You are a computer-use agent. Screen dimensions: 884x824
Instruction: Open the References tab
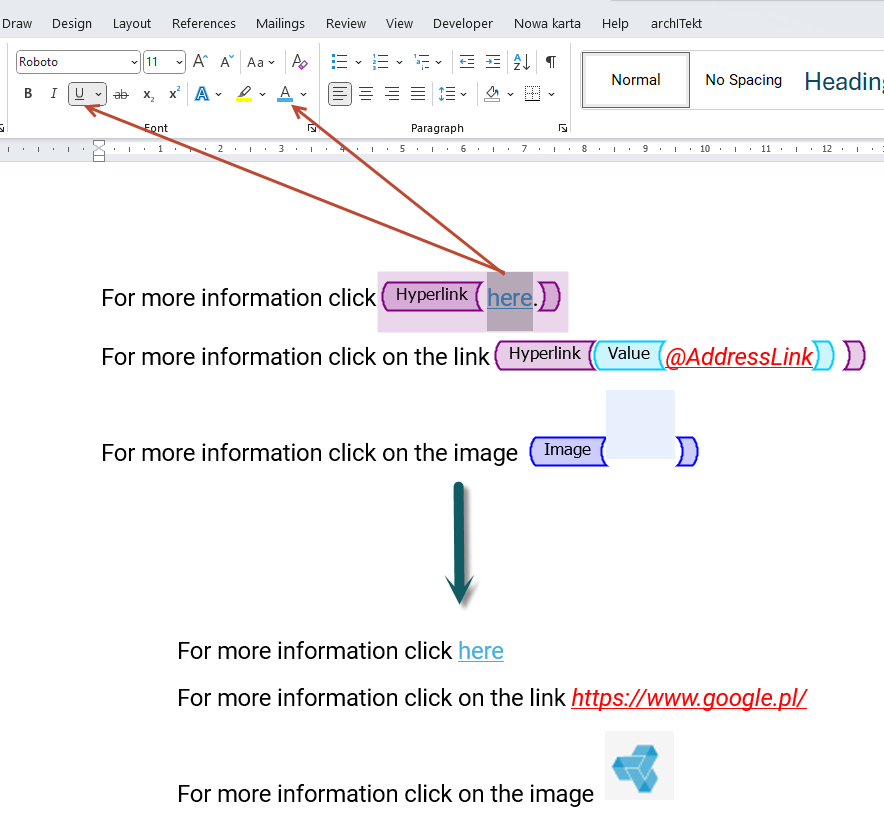204,24
